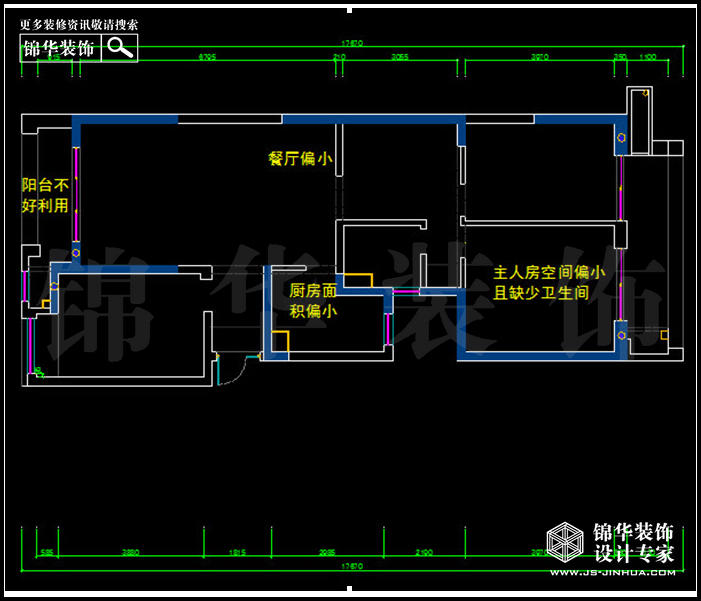Select the 主人房空间偏小 master bedroom annotation

point(549,282)
